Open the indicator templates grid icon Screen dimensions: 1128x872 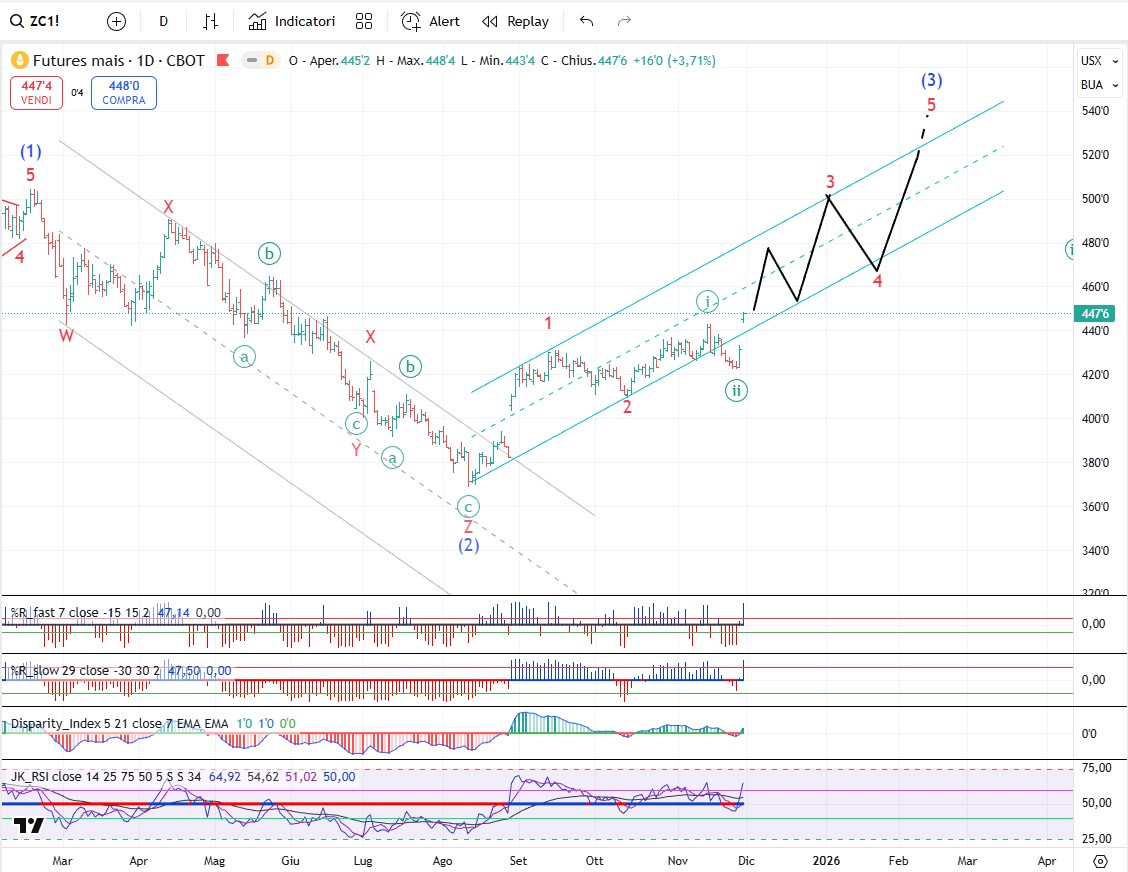coord(364,21)
